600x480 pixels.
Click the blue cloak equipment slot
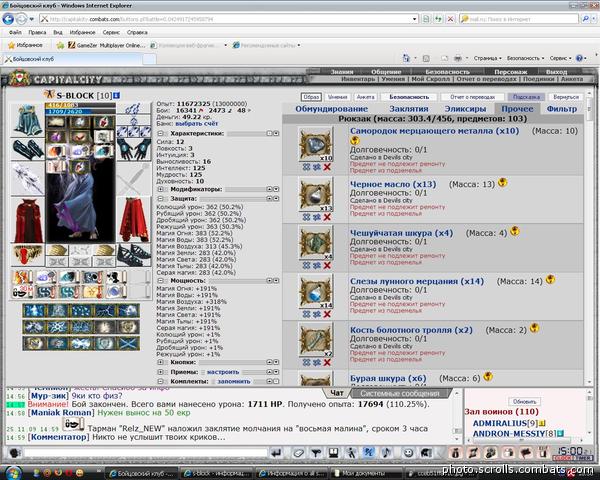coord(28,120)
